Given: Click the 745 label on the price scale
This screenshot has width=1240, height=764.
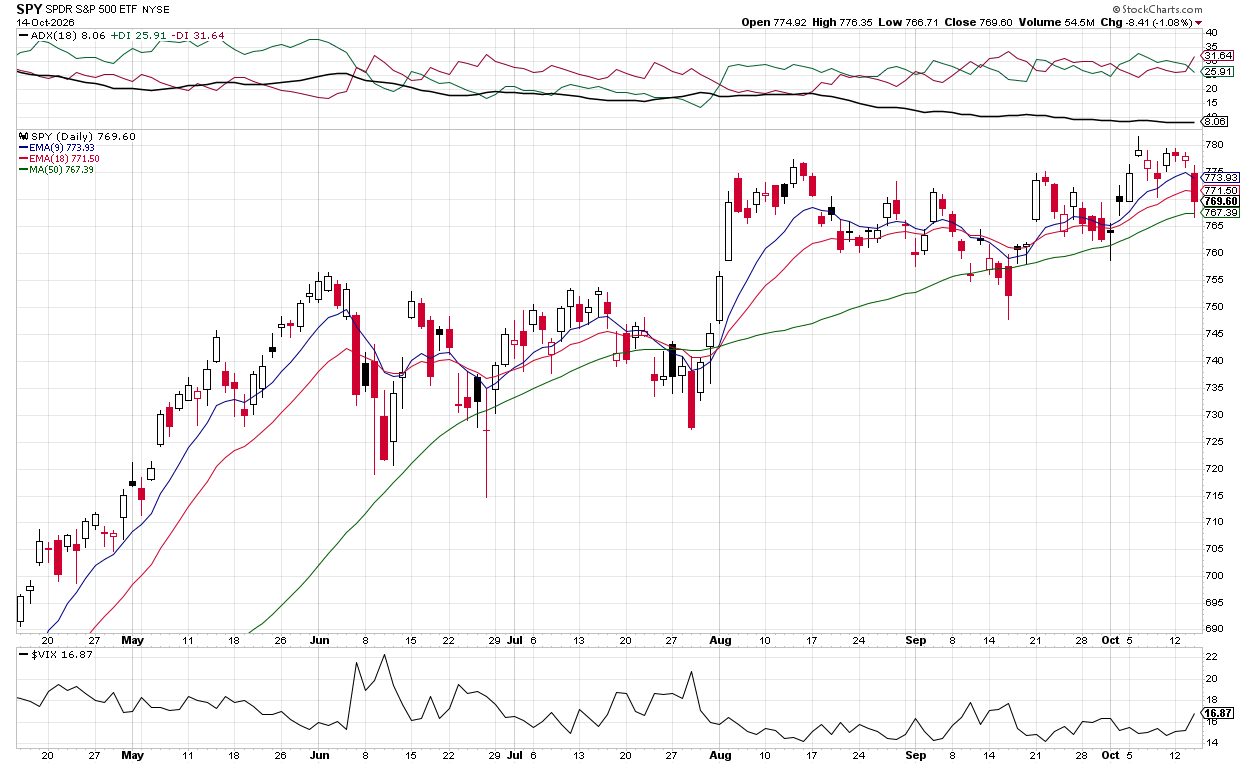Looking at the screenshot, I should (1213, 334).
